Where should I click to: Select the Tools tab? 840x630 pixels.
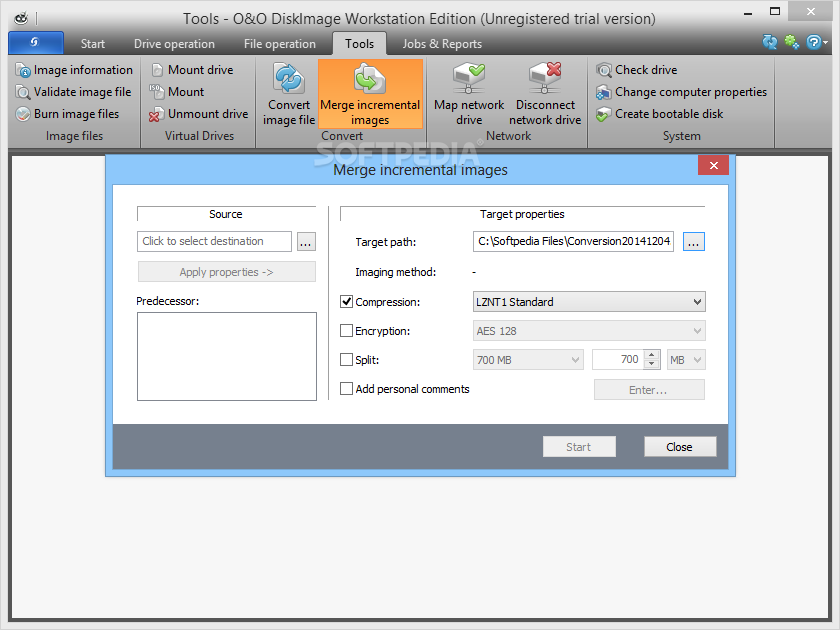click(x=359, y=44)
